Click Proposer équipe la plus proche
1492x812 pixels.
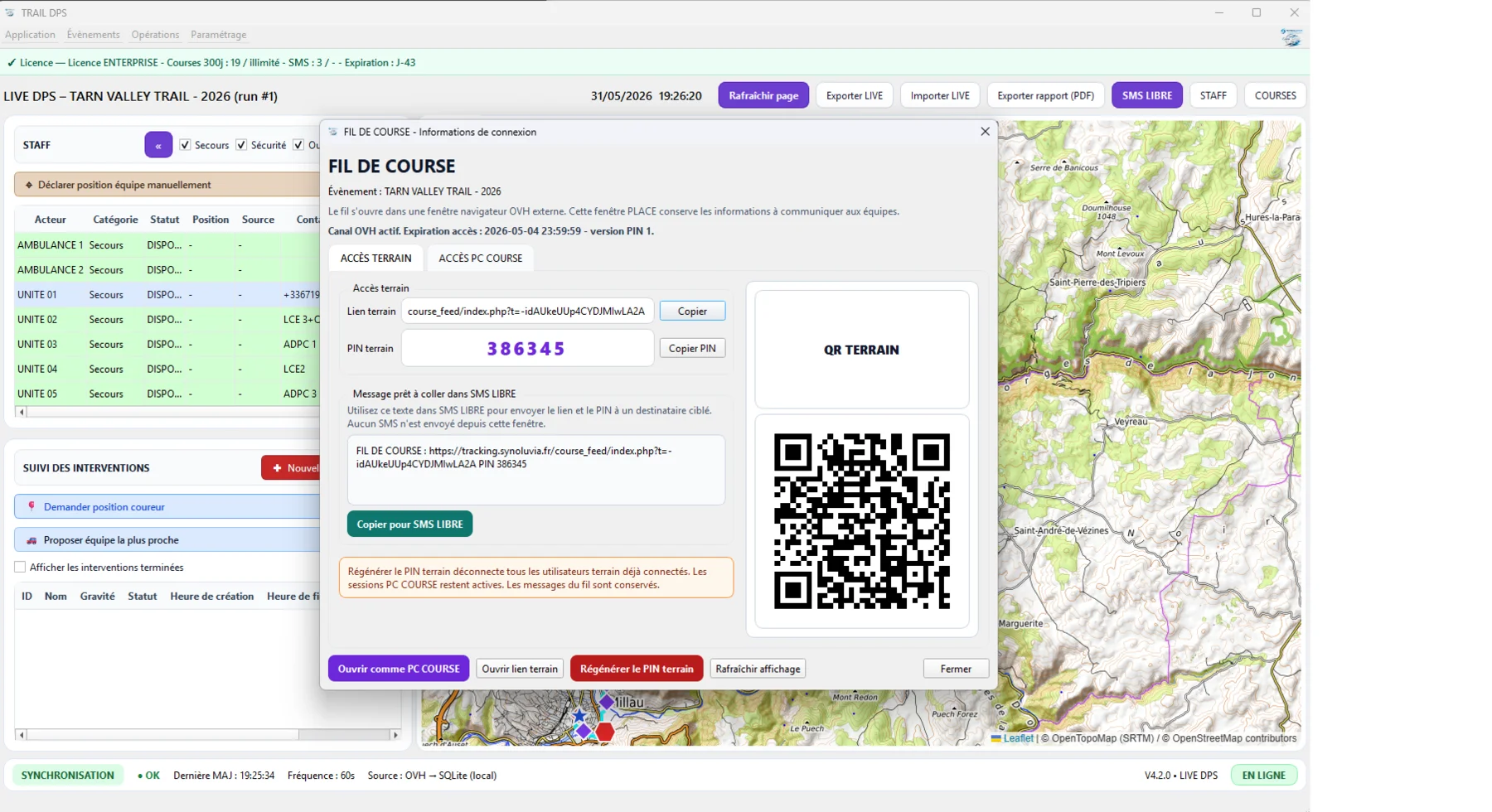167,540
